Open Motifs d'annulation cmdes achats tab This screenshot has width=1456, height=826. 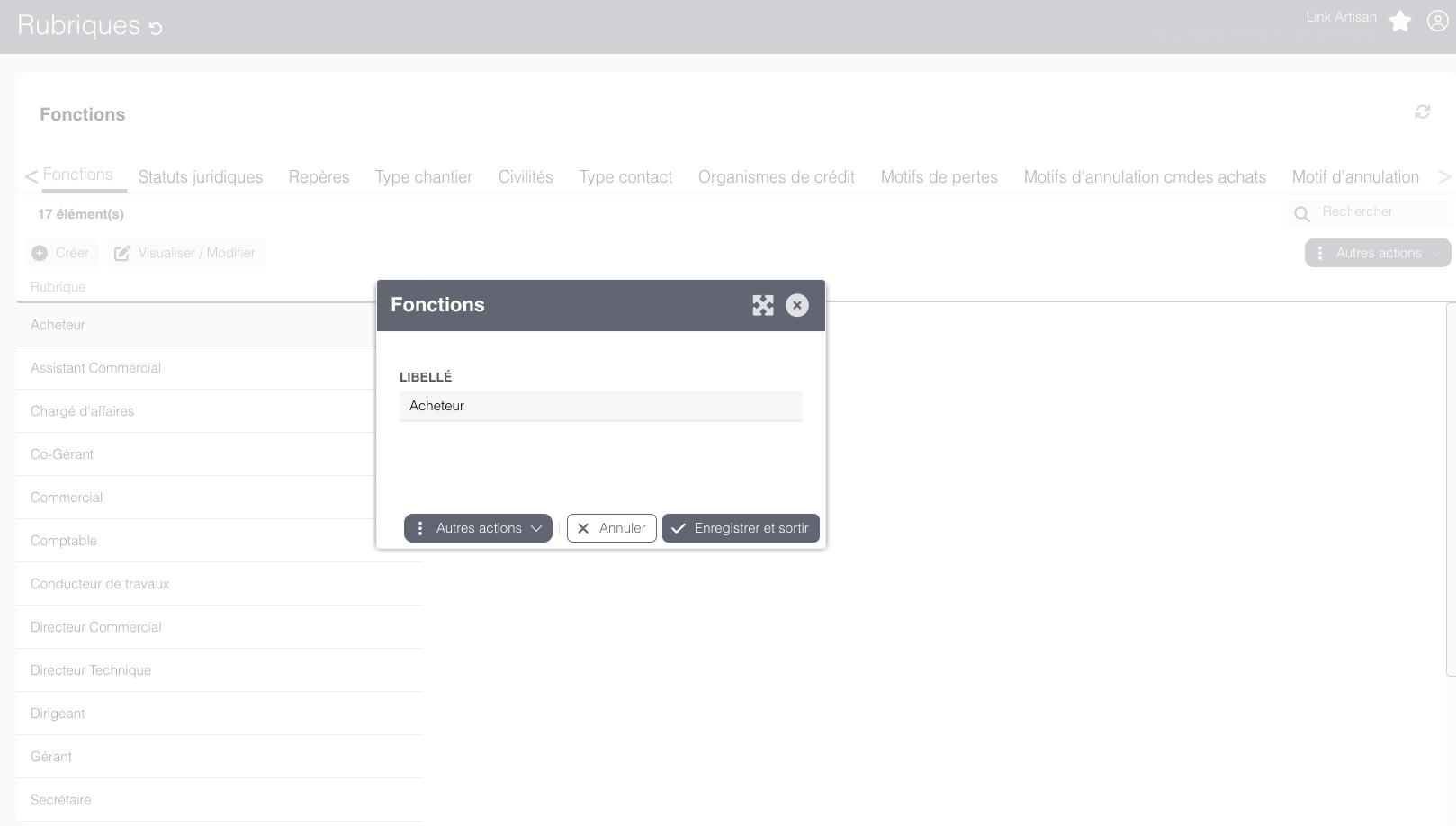pos(1145,177)
